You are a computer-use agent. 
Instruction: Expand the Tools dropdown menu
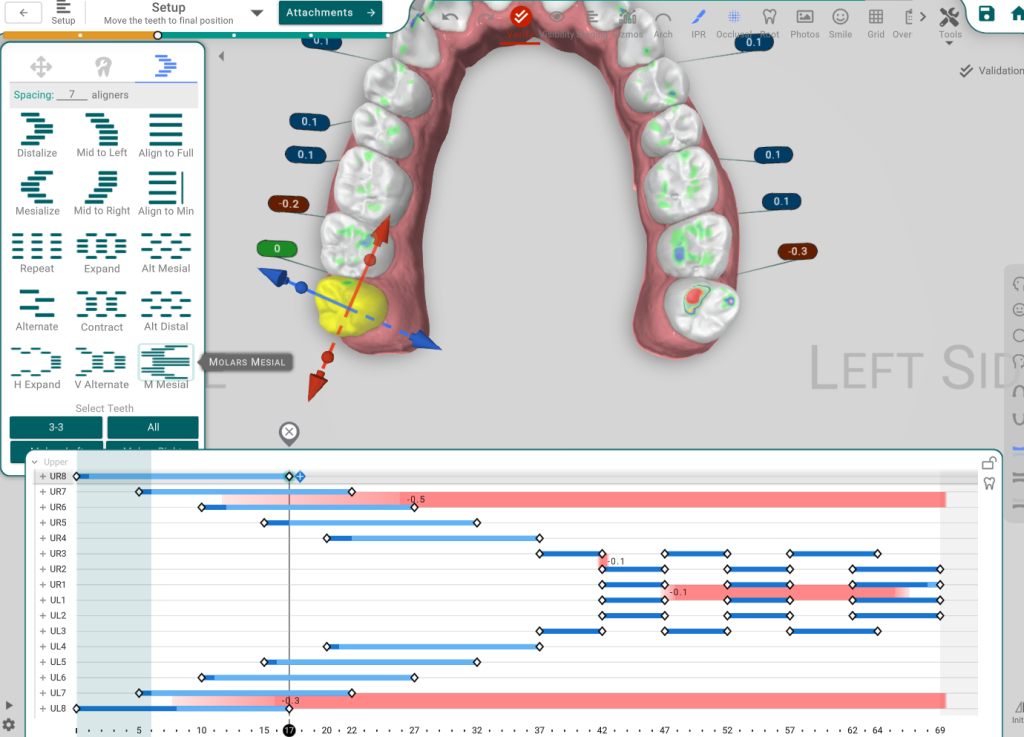point(950,21)
